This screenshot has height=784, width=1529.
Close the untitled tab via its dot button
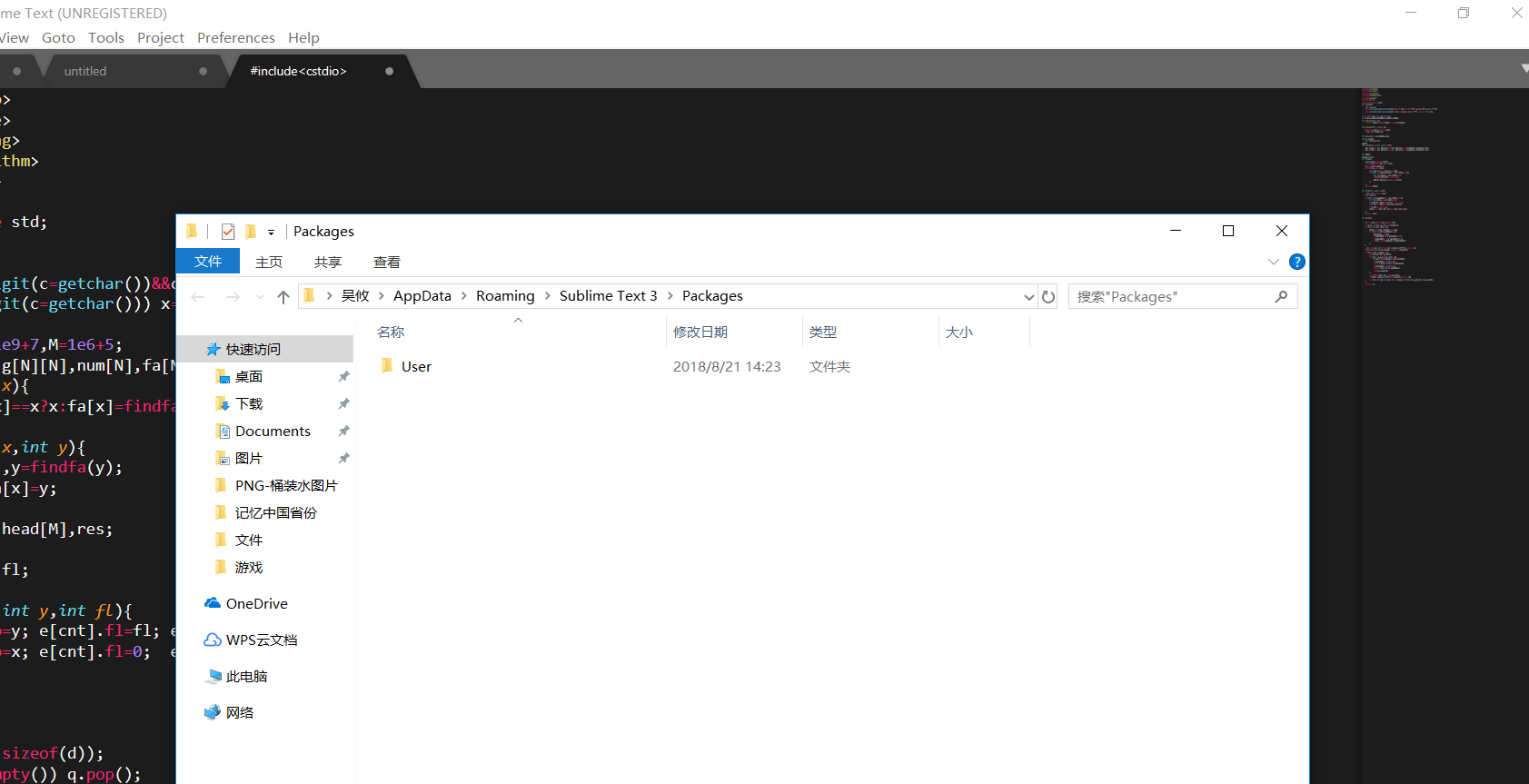203,71
